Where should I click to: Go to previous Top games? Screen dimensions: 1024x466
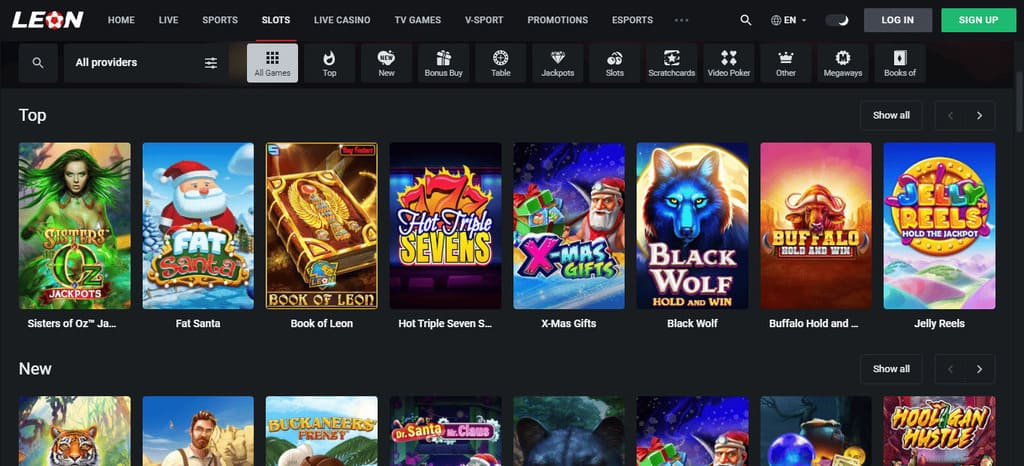click(x=950, y=116)
